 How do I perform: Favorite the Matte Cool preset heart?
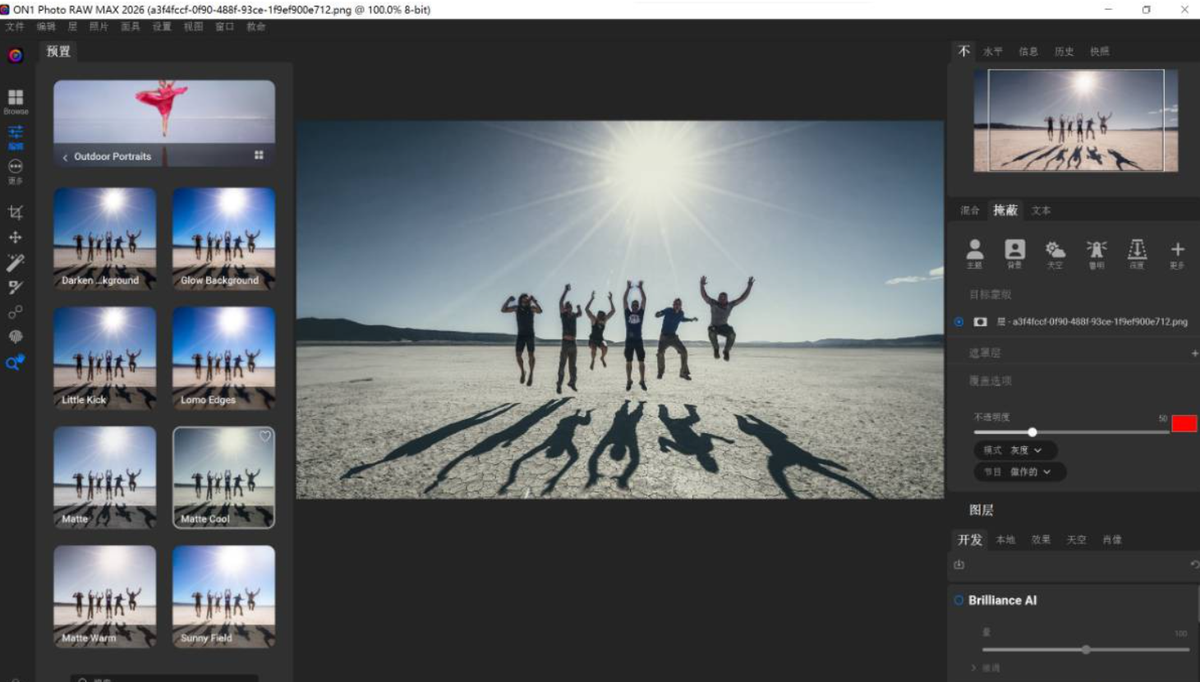(265, 436)
